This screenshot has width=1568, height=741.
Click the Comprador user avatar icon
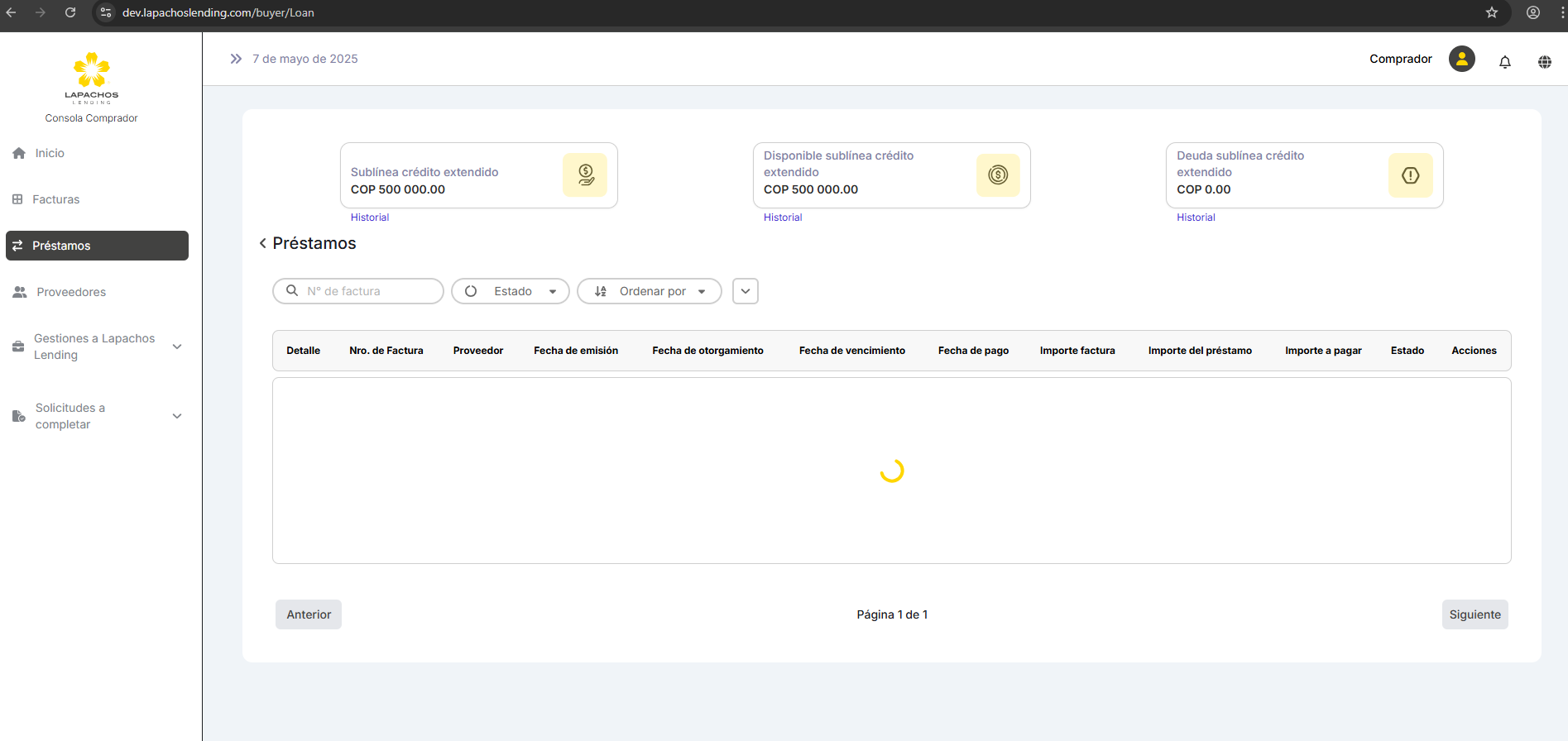pos(1461,59)
